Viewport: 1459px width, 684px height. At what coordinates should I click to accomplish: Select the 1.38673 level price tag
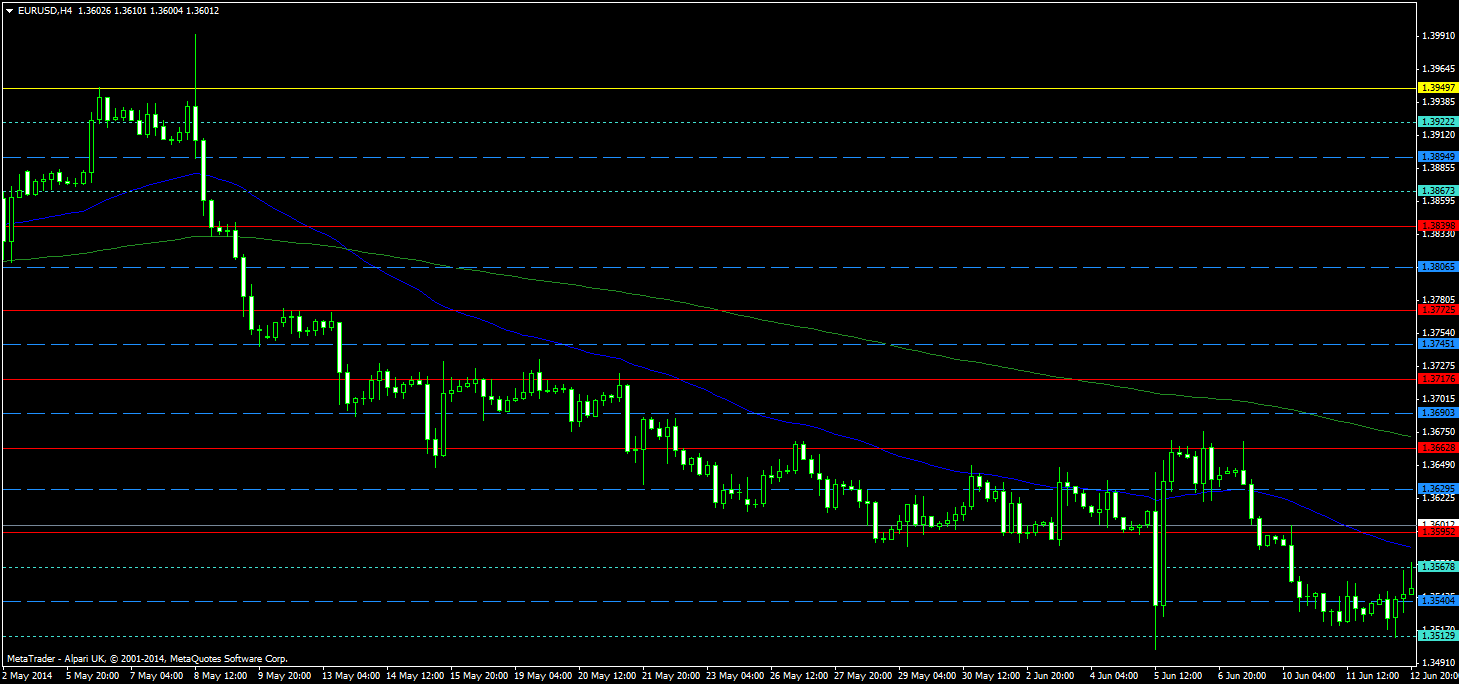click(x=1438, y=190)
